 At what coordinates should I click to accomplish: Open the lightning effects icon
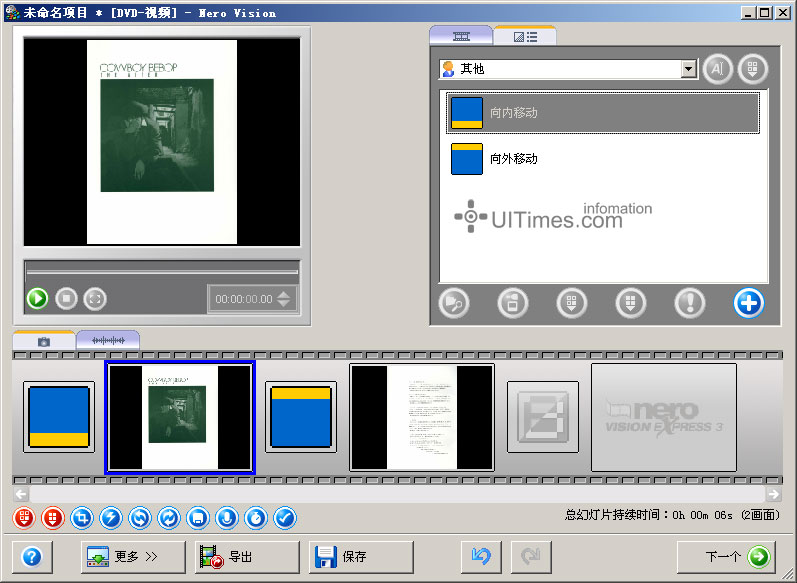[111, 518]
